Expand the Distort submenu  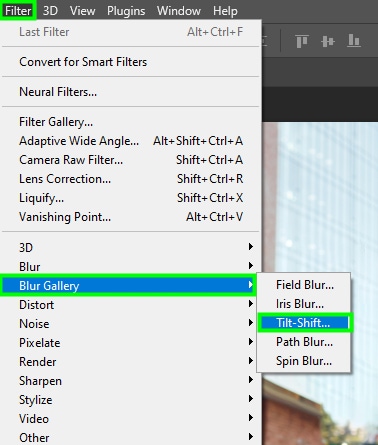pyautogui.click(x=131, y=305)
